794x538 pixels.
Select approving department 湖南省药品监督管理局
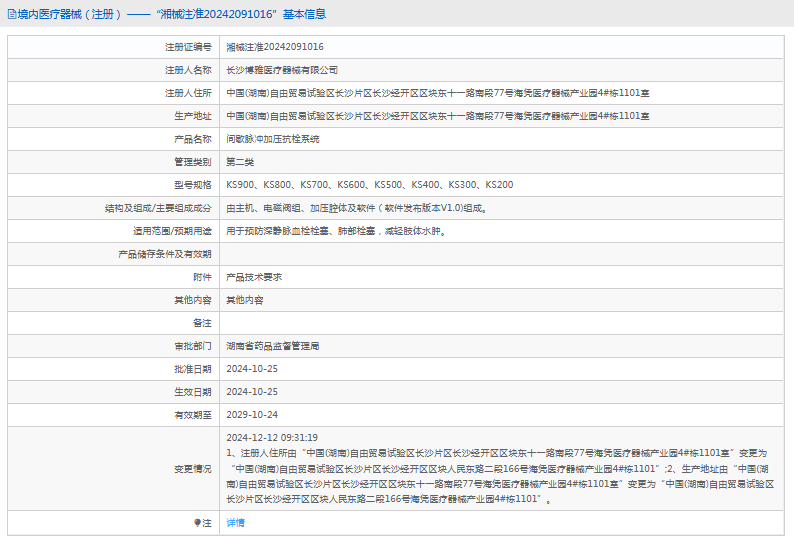click(x=273, y=346)
